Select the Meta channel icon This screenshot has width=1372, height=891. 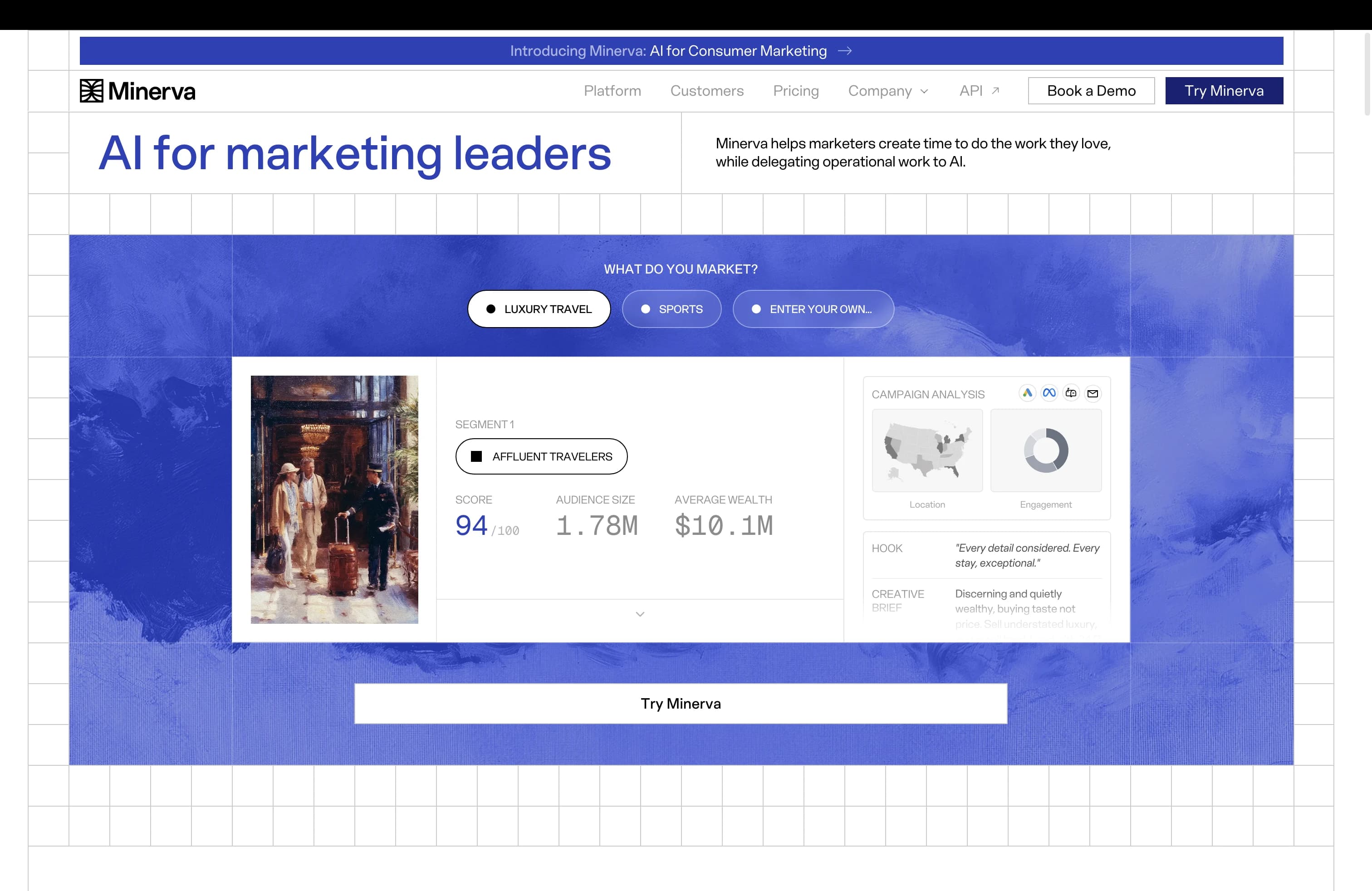[x=1049, y=393]
